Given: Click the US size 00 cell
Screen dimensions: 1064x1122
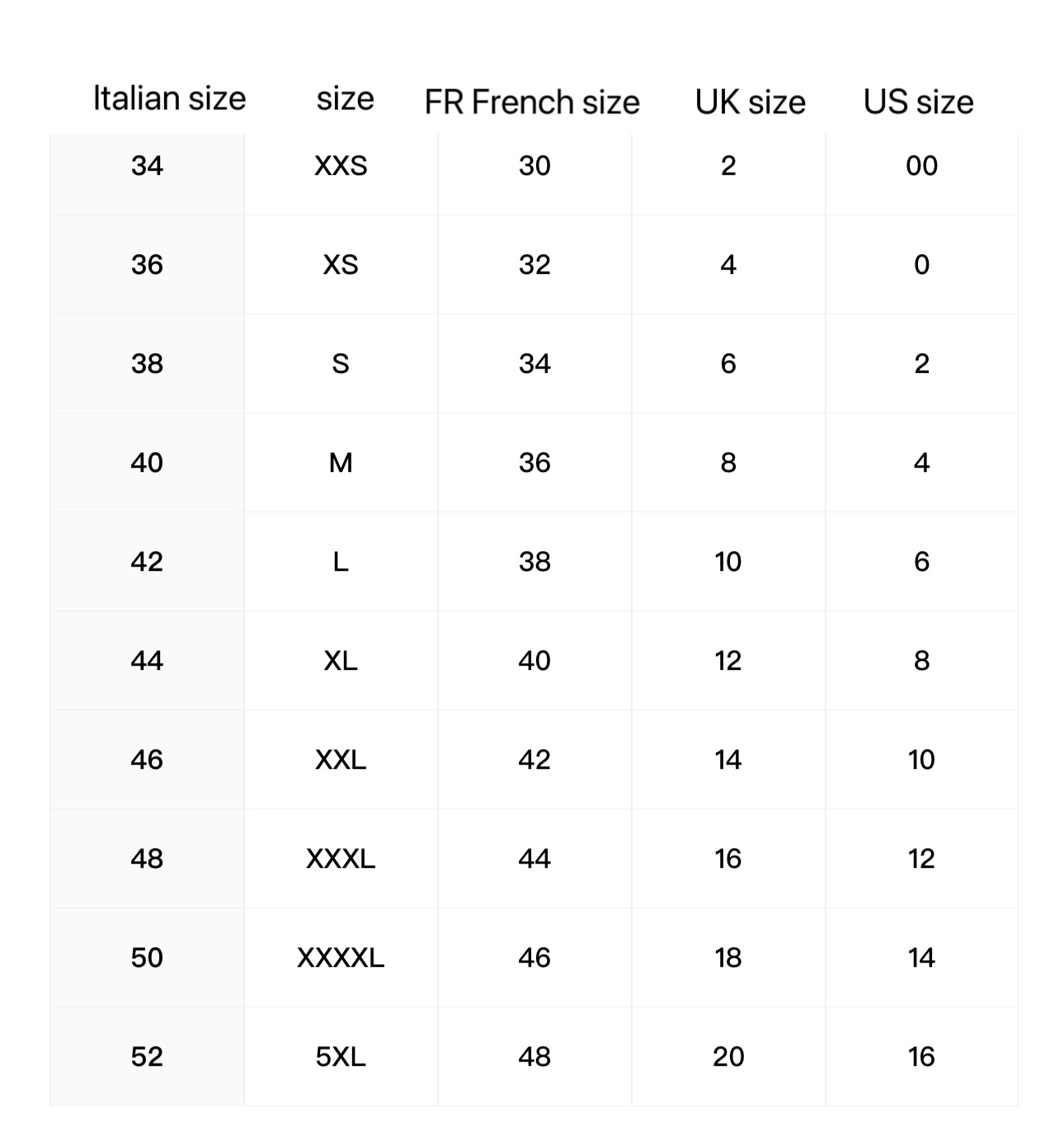Looking at the screenshot, I should coord(921,166).
